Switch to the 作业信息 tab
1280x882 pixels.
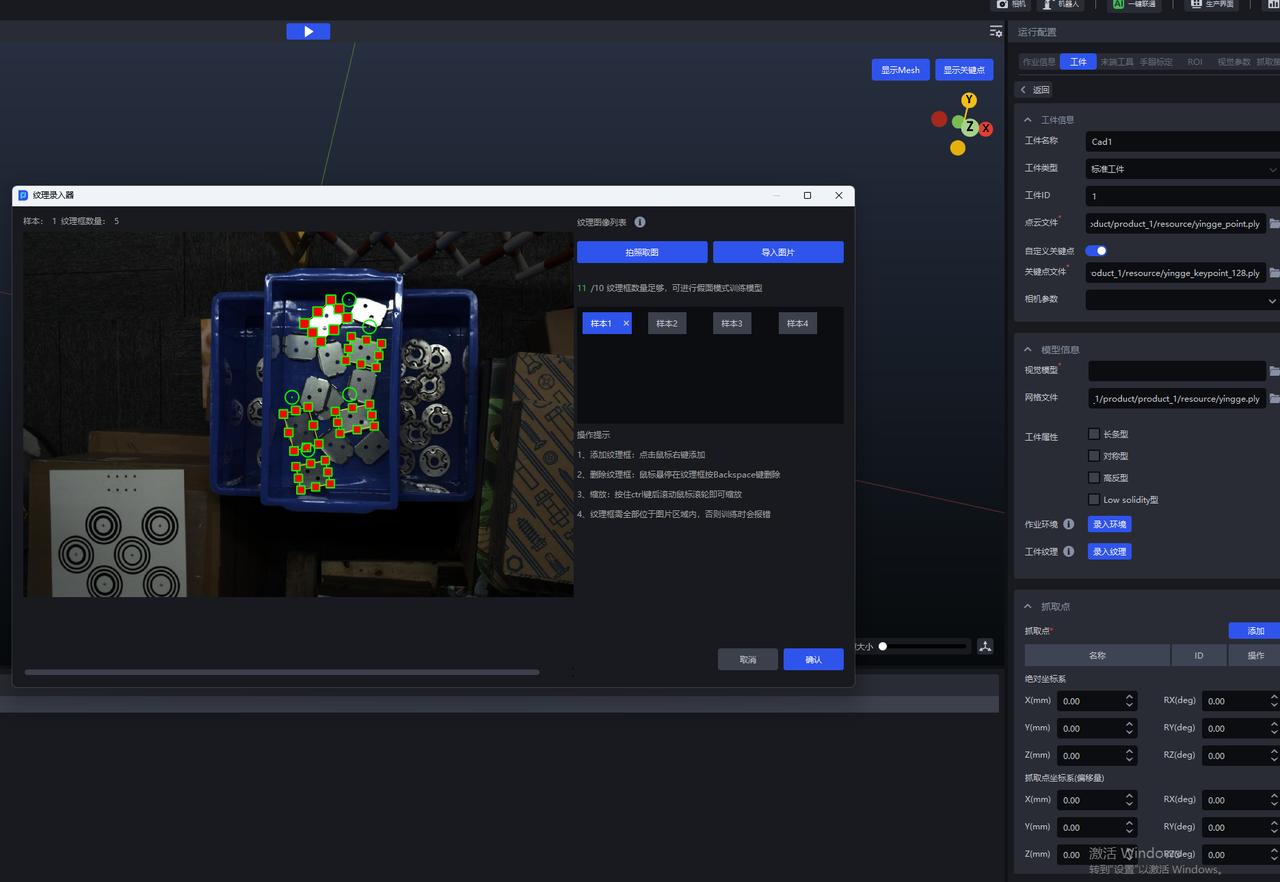click(x=1038, y=62)
